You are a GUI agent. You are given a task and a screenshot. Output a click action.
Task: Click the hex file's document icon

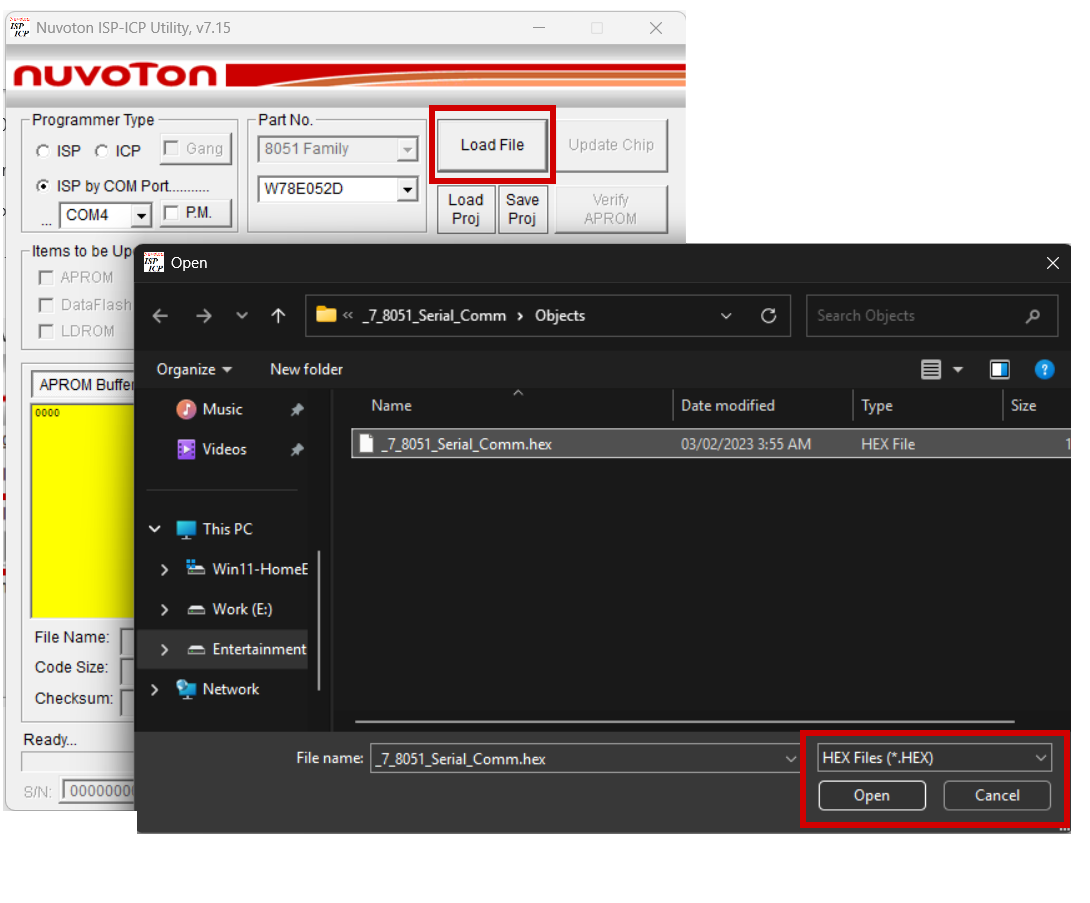[366, 444]
